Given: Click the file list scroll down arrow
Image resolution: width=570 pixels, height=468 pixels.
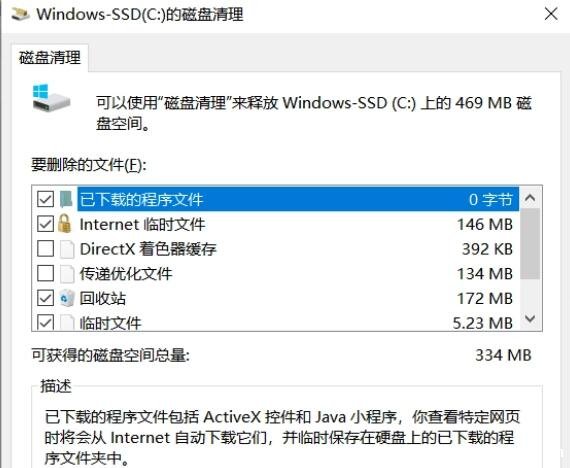Looking at the screenshot, I should pos(530,319).
